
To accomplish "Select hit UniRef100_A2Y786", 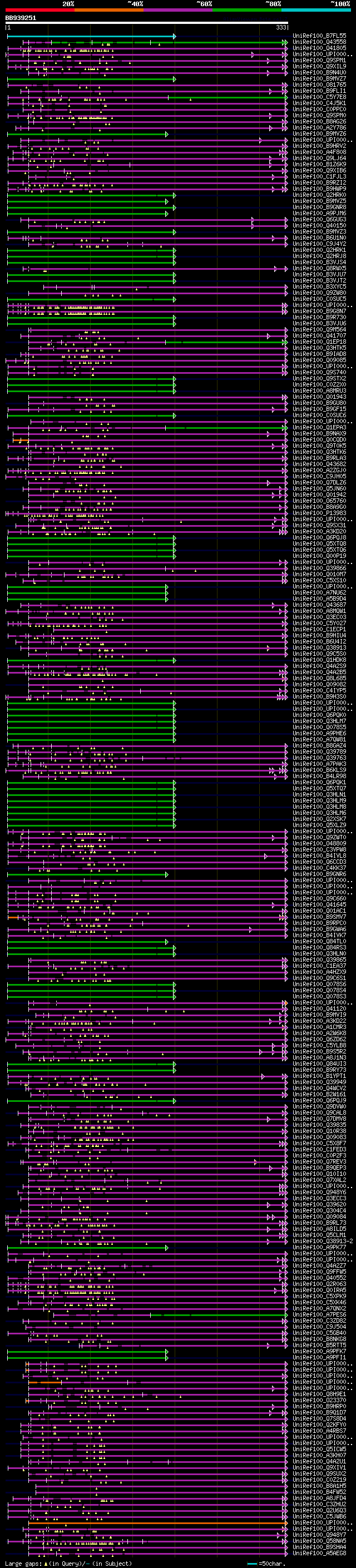I will [319, 127].
